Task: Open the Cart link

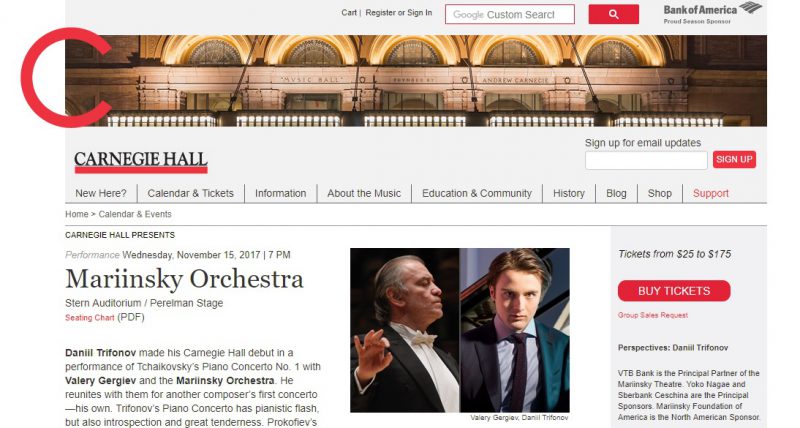Action: click(349, 13)
